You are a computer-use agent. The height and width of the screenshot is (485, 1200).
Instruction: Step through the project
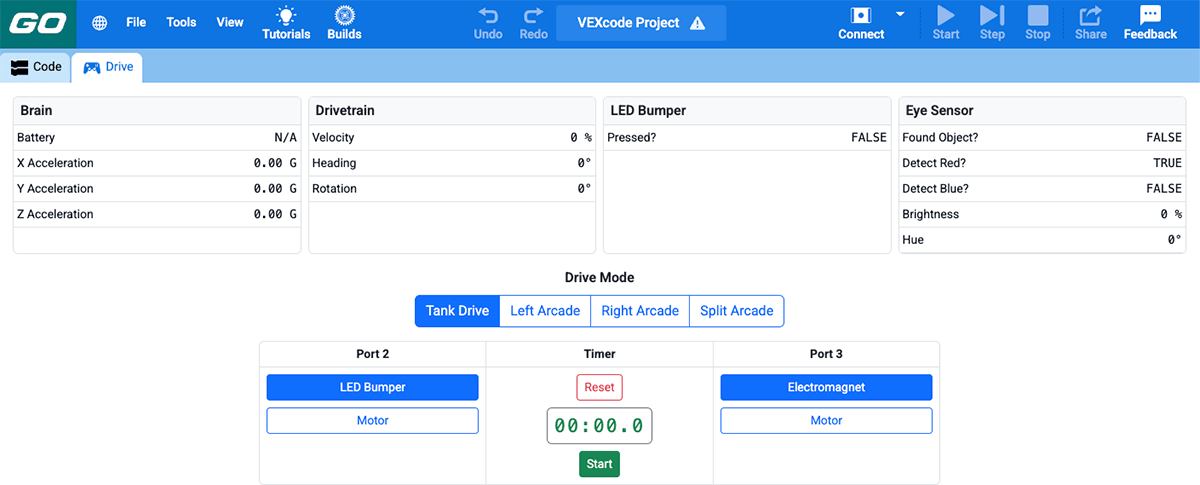(992, 23)
